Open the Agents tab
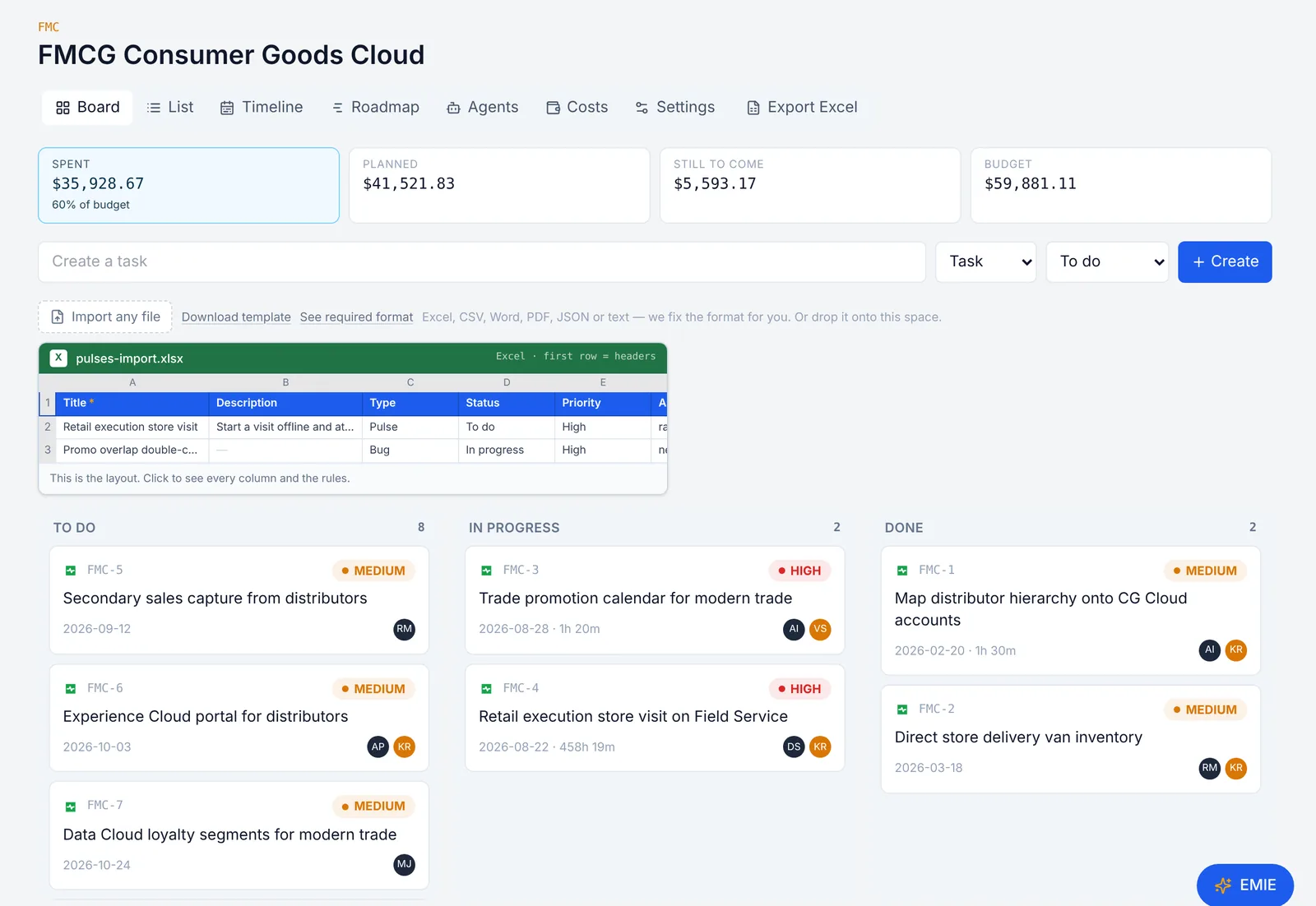The width and height of the screenshot is (1316, 906). [x=482, y=108]
